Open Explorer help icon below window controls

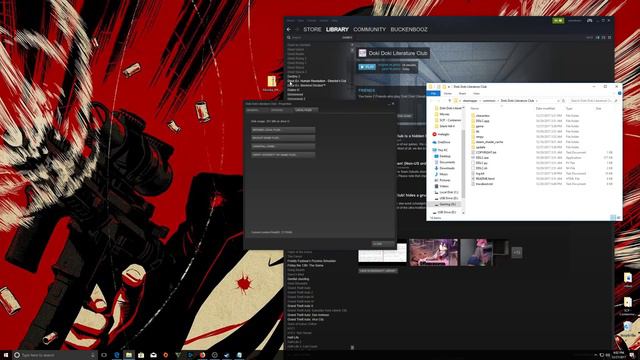(619, 93)
